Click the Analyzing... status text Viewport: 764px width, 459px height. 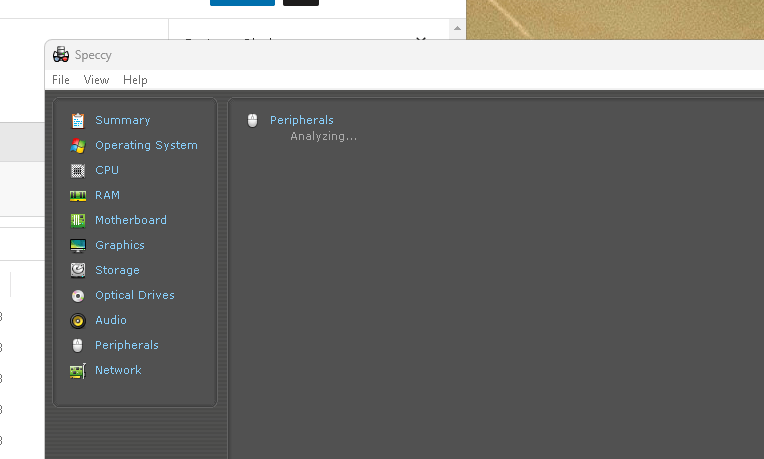[324, 136]
